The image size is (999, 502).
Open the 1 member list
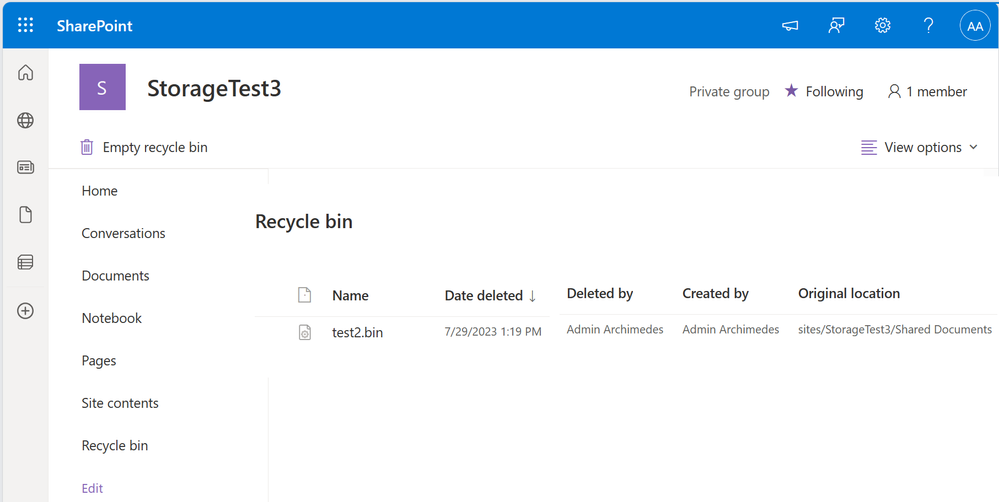(x=928, y=92)
